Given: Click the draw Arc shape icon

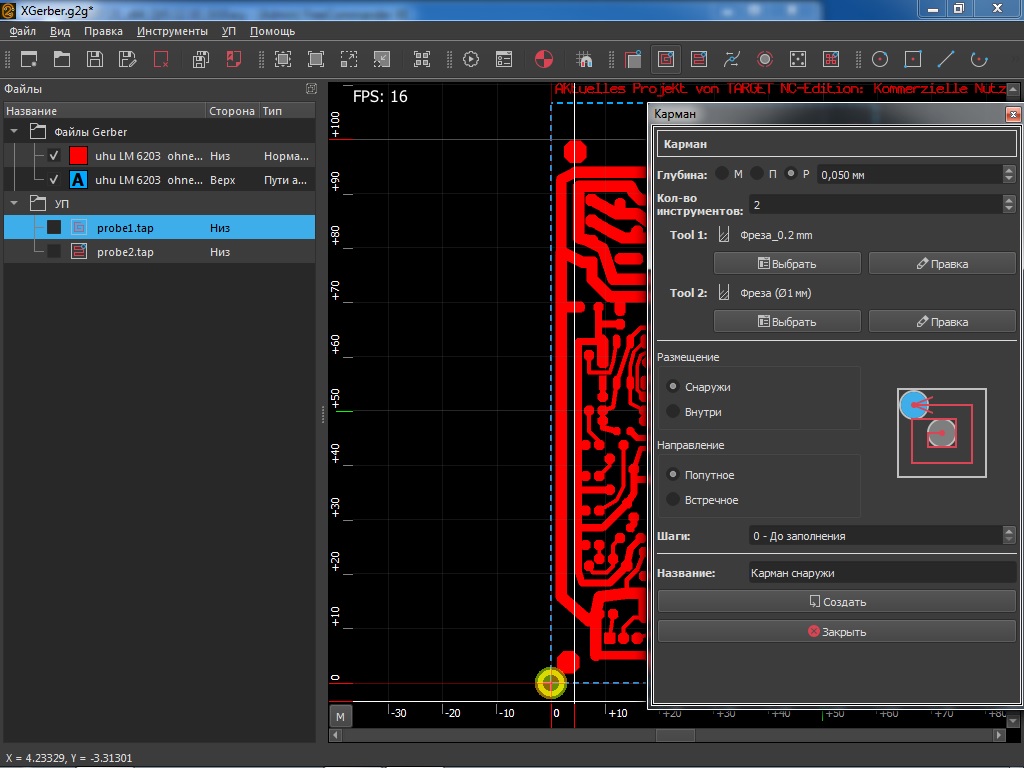Looking at the screenshot, I should [979, 59].
